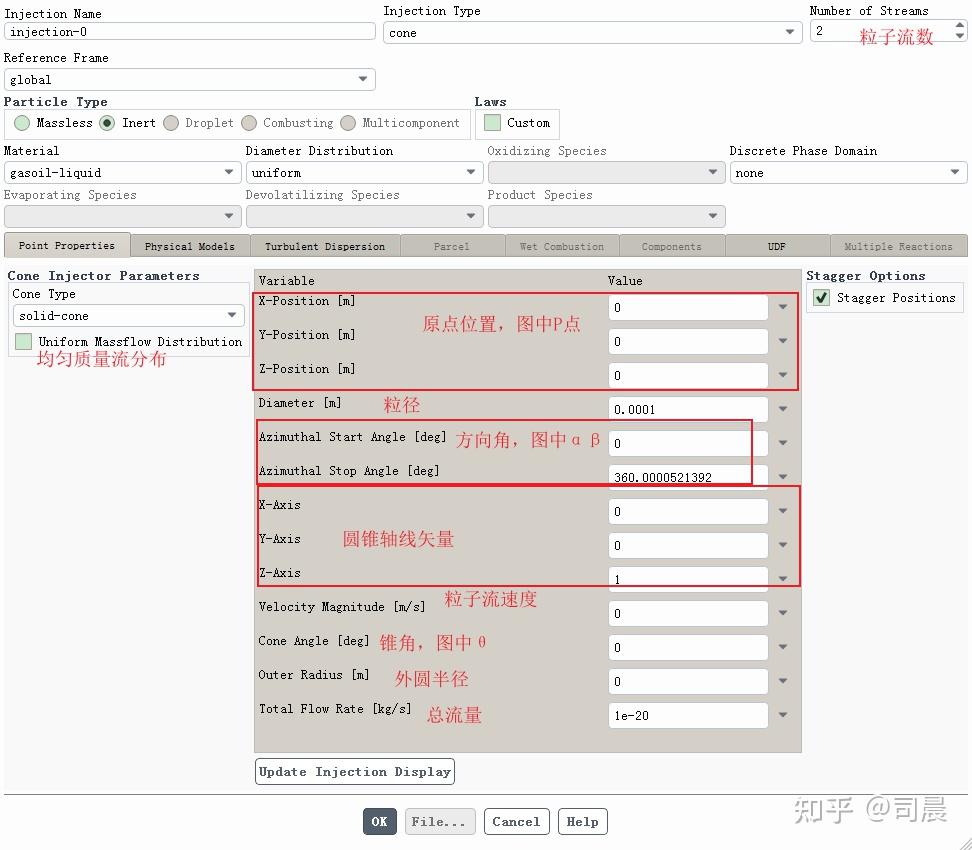Decrease the Number of Streams stepper
Image resolution: width=972 pixels, height=850 pixels.
coord(960,36)
